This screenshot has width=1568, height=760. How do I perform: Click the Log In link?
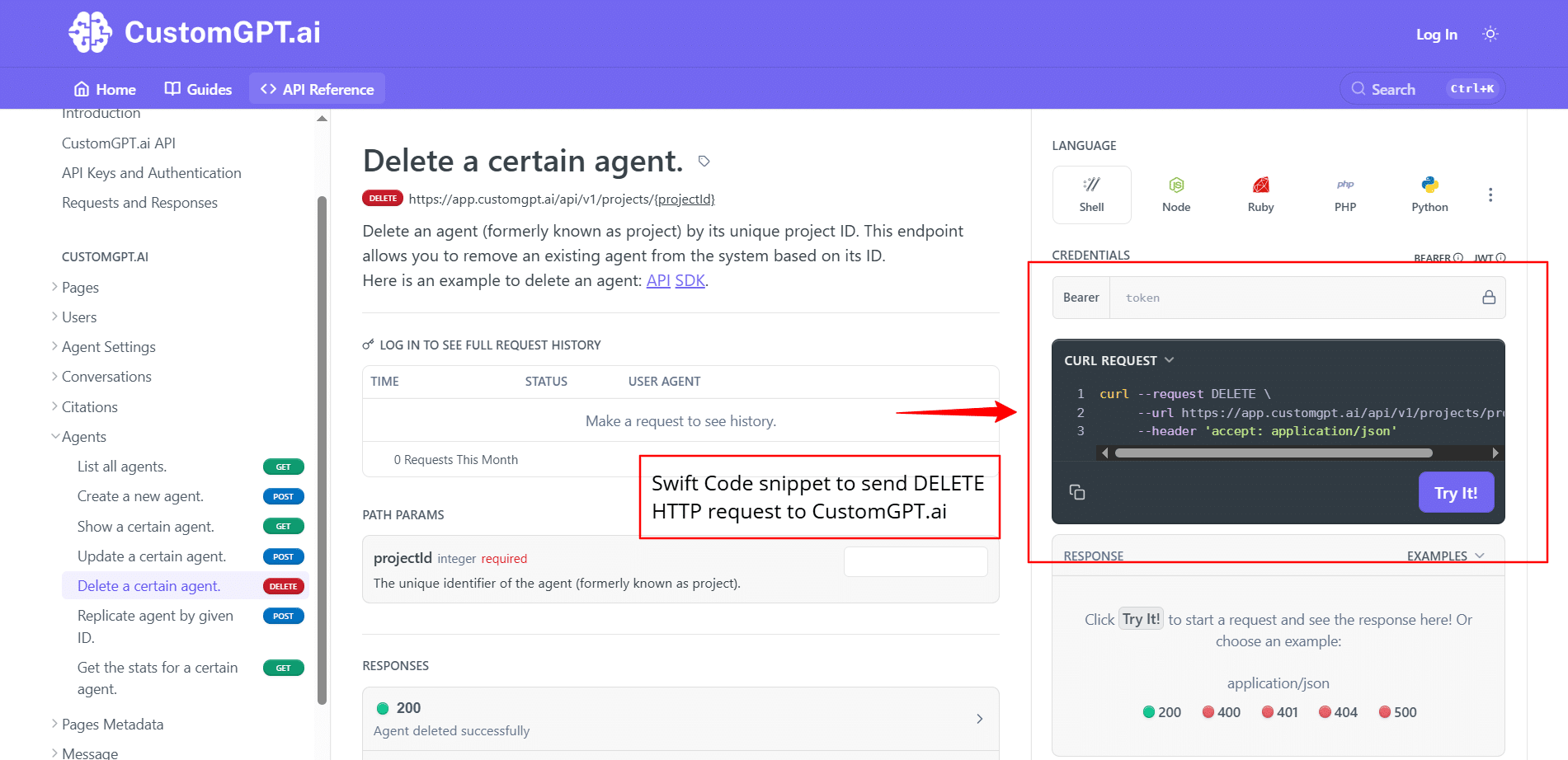tap(1436, 34)
